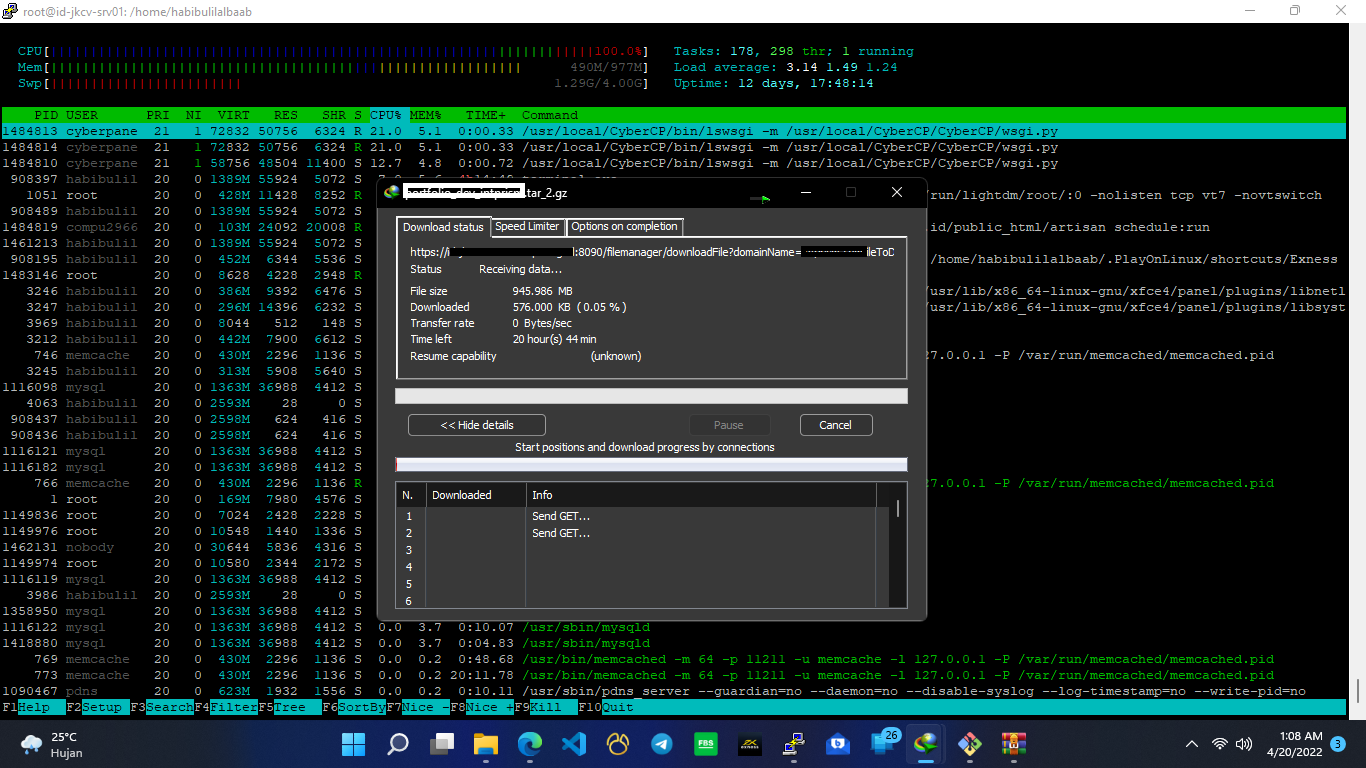Click the download progress bar

(x=651, y=395)
